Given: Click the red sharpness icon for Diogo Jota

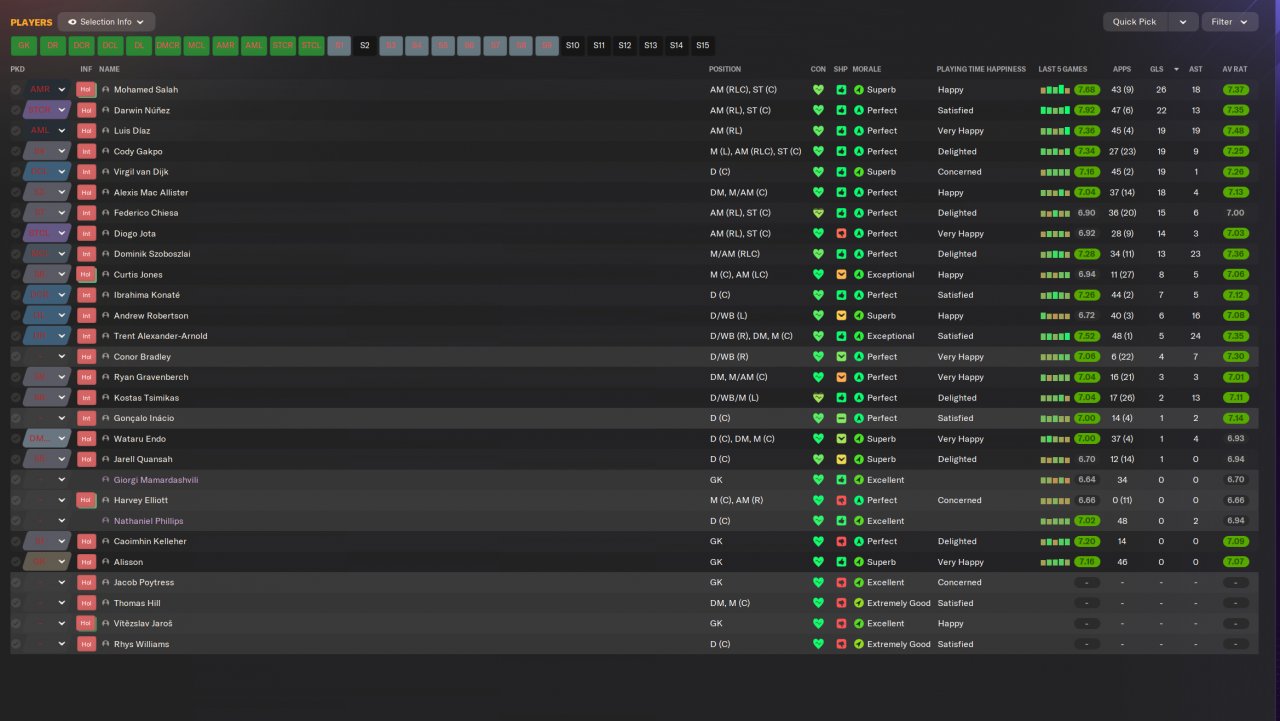Looking at the screenshot, I should pos(841,234).
